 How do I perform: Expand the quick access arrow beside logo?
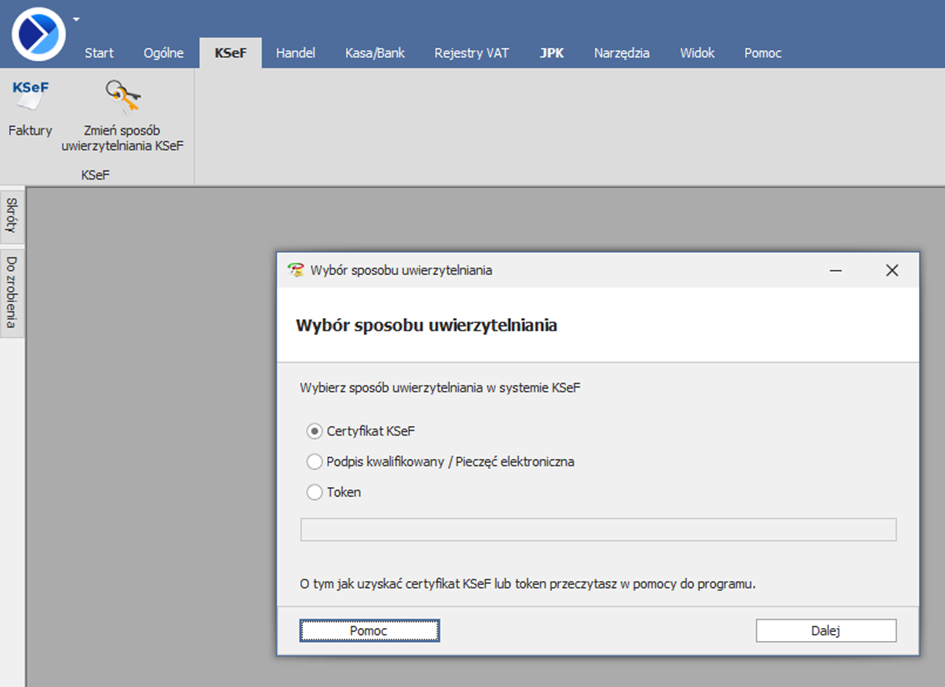[x=77, y=18]
